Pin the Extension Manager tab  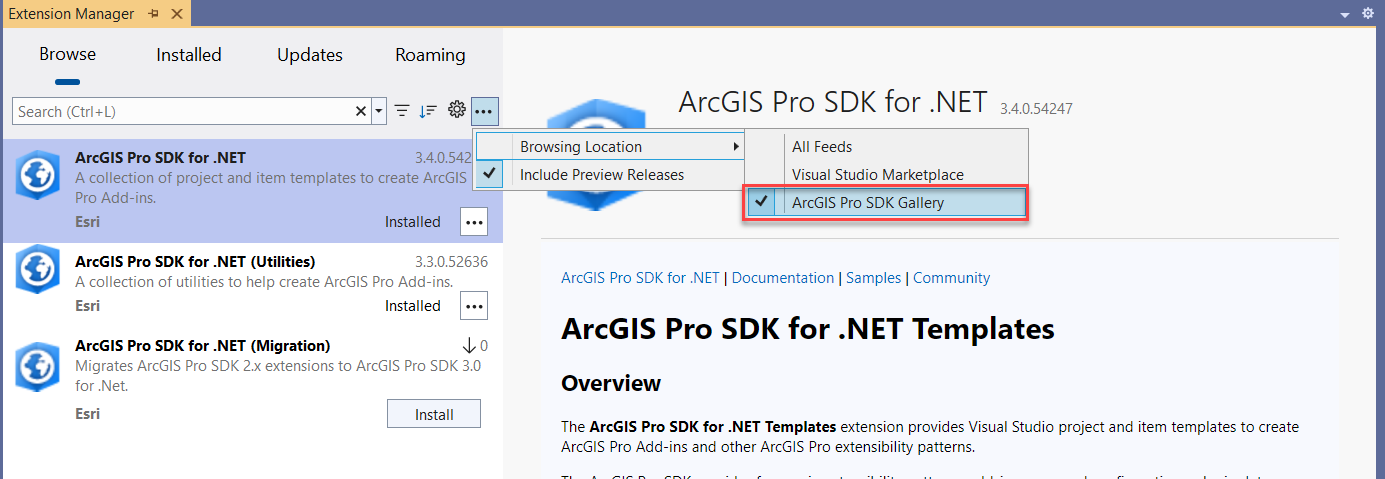click(x=153, y=14)
